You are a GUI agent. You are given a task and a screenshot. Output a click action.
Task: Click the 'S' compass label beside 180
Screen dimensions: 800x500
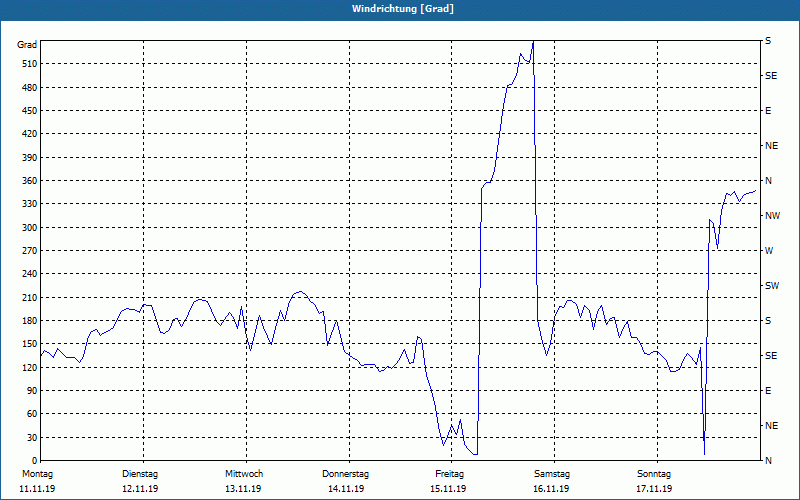click(768, 321)
